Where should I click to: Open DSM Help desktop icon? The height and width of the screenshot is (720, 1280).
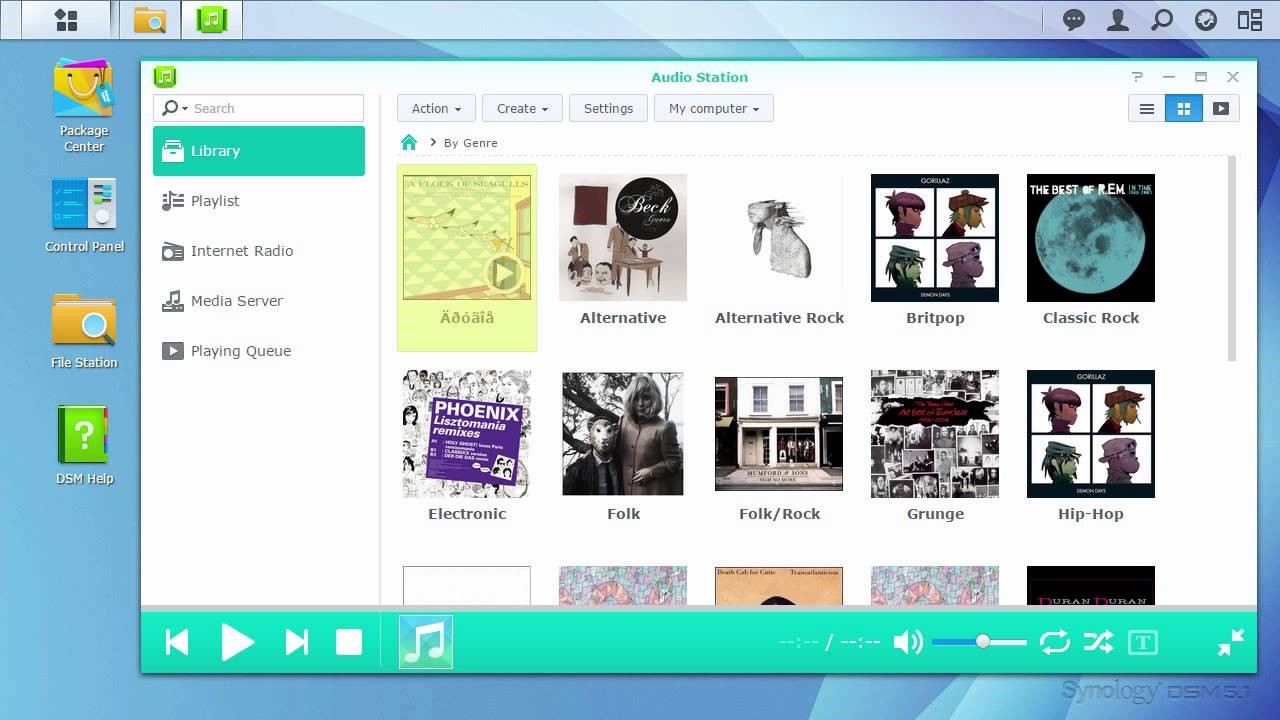coord(84,446)
